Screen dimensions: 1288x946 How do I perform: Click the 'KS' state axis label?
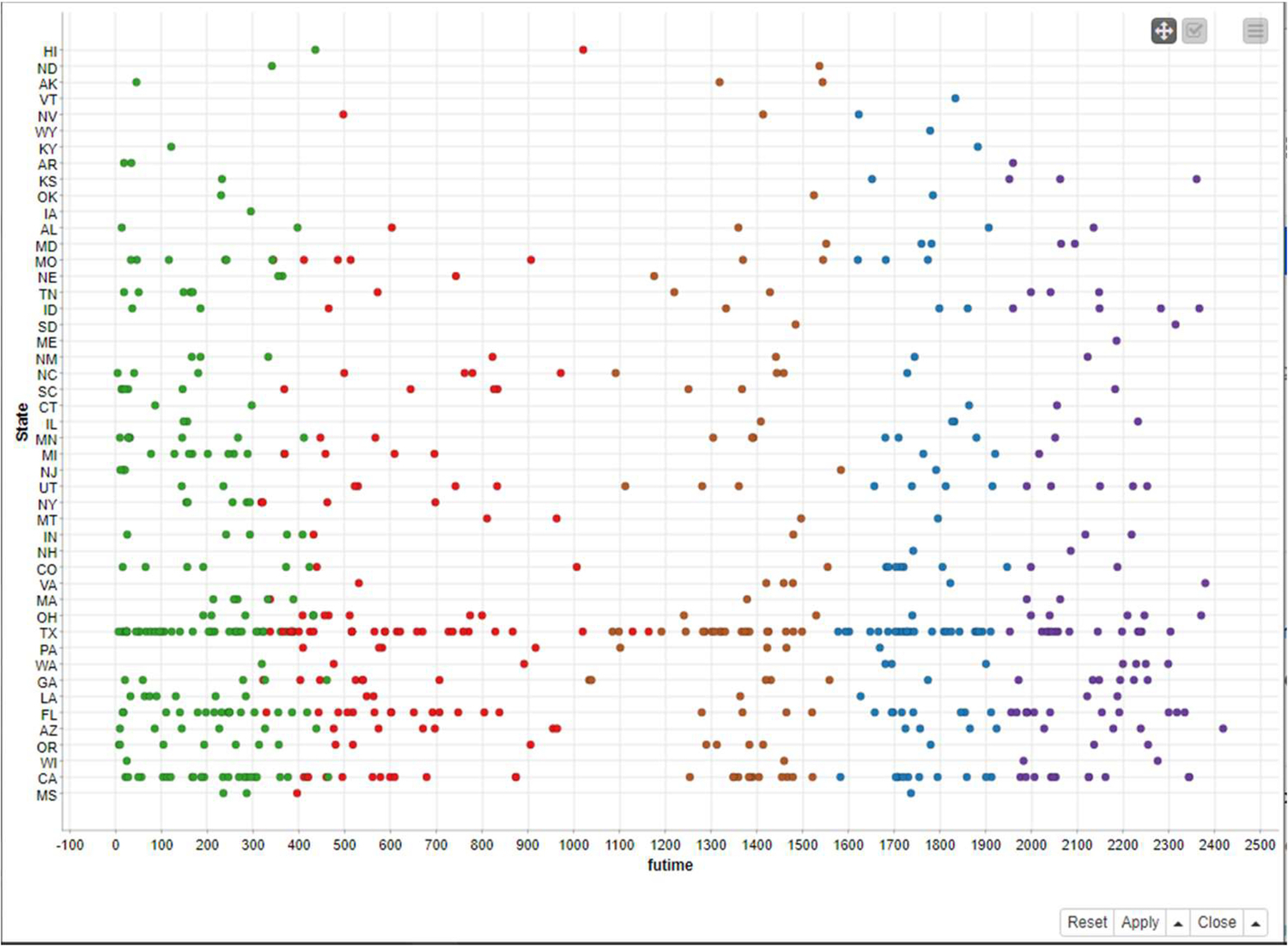pos(48,182)
